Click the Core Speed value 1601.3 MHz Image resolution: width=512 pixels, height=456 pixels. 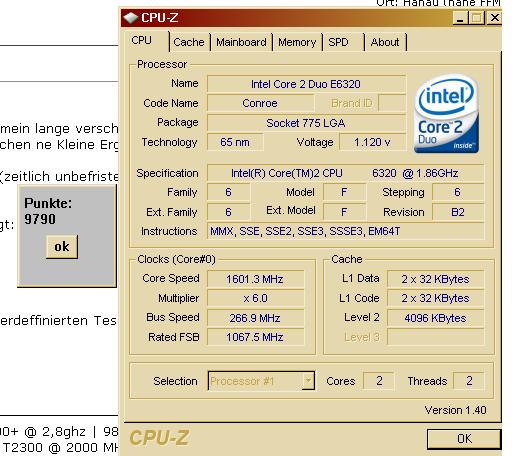click(255, 279)
